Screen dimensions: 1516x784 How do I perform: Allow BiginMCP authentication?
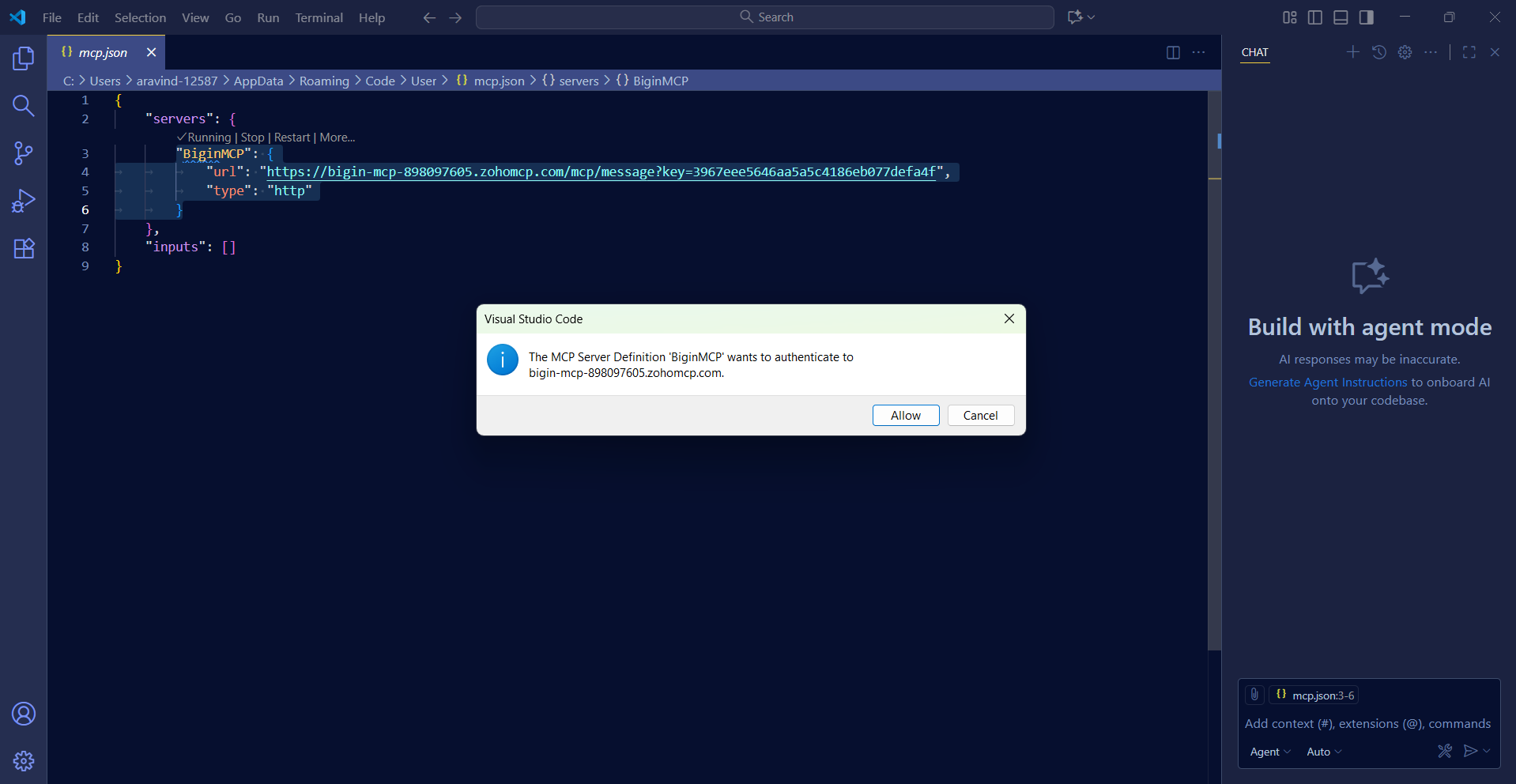pos(906,416)
